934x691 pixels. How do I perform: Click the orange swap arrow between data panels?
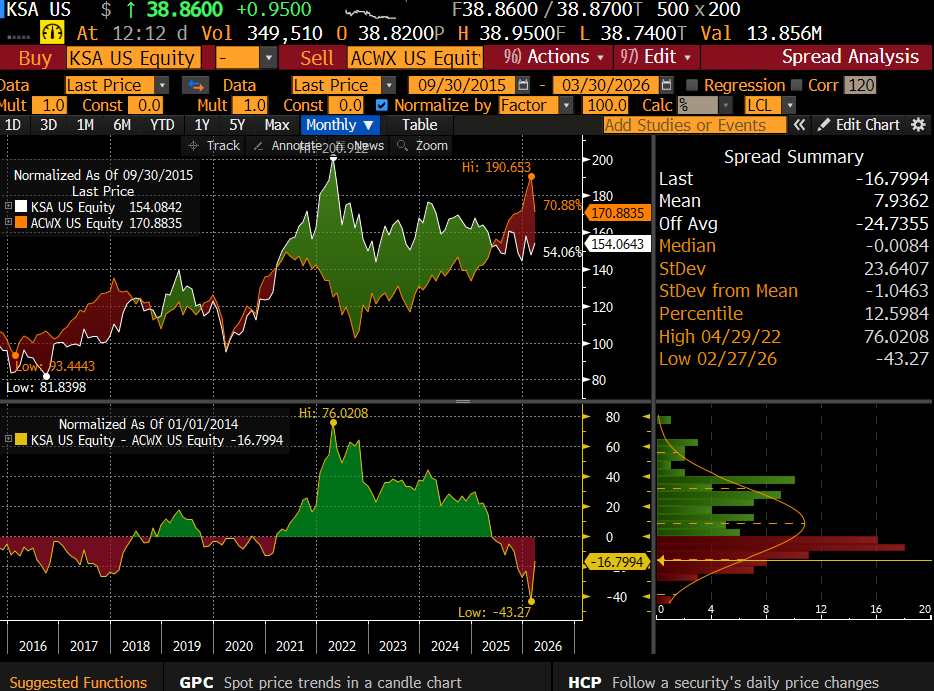click(x=195, y=86)
